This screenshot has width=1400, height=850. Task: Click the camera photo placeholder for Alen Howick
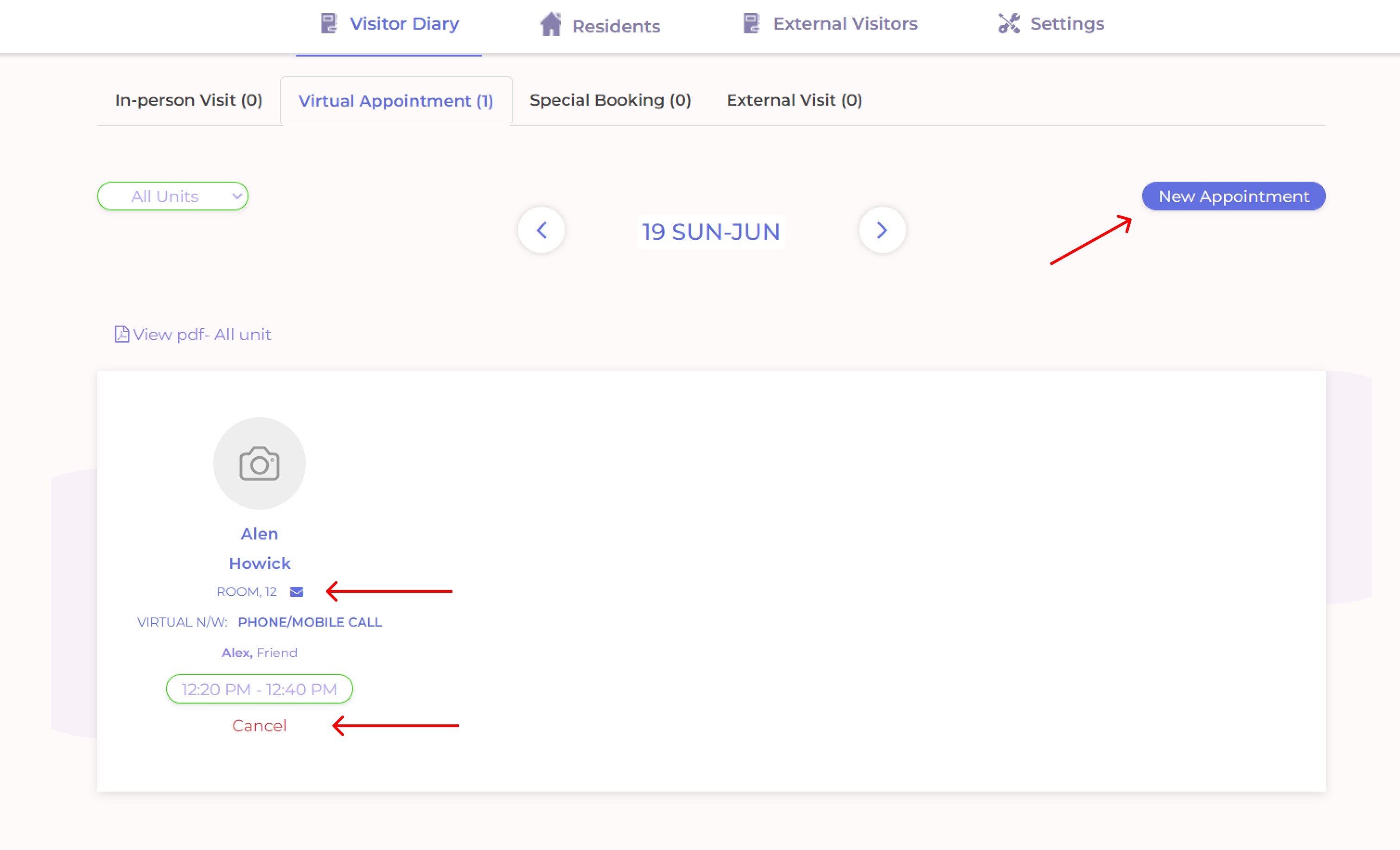(259, 463)
